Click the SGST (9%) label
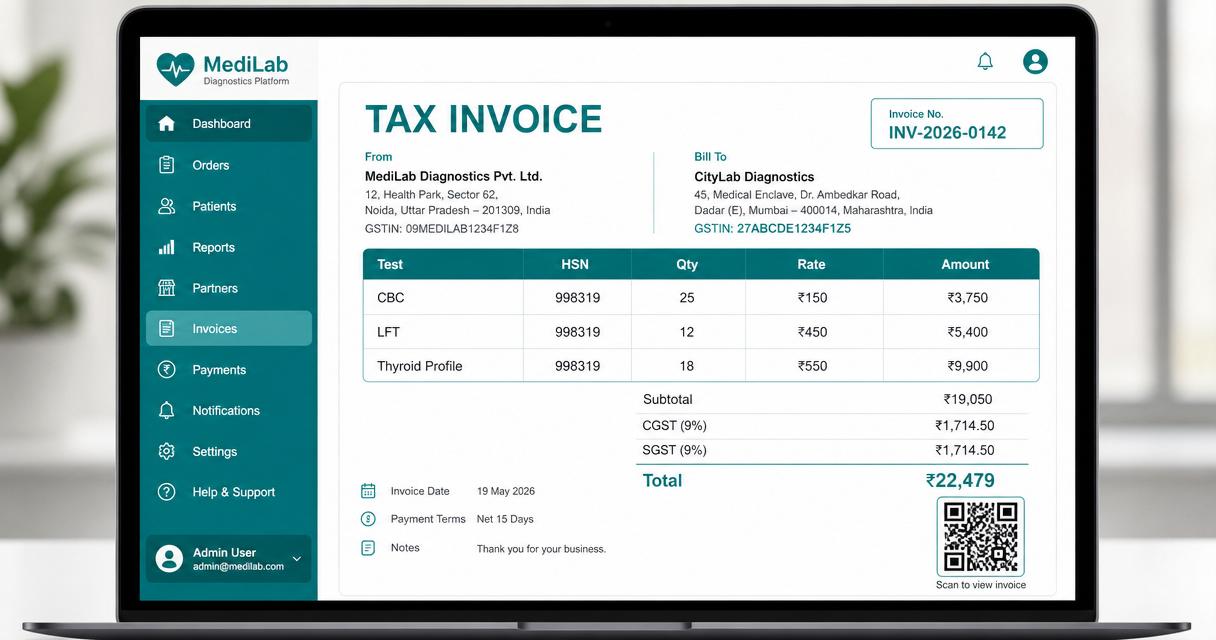 pos(674,450)
